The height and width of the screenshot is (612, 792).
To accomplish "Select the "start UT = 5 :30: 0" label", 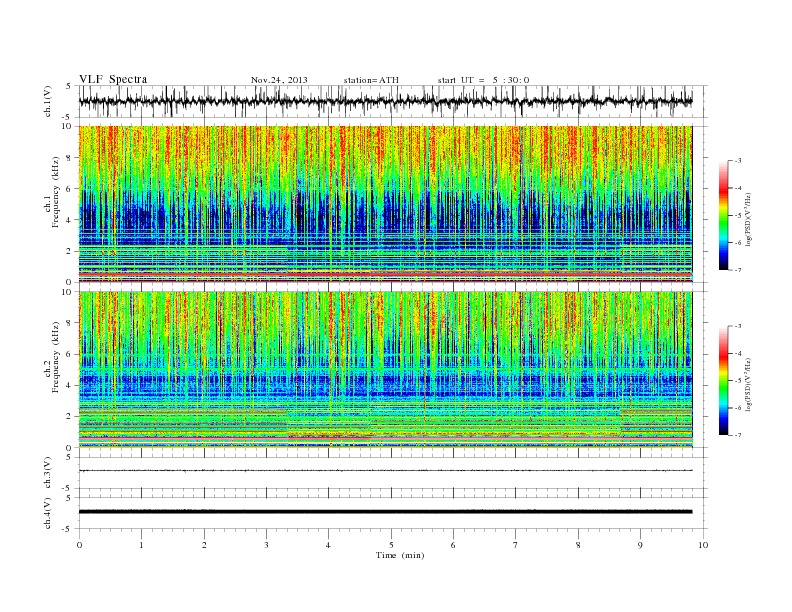I will [483, 80].
